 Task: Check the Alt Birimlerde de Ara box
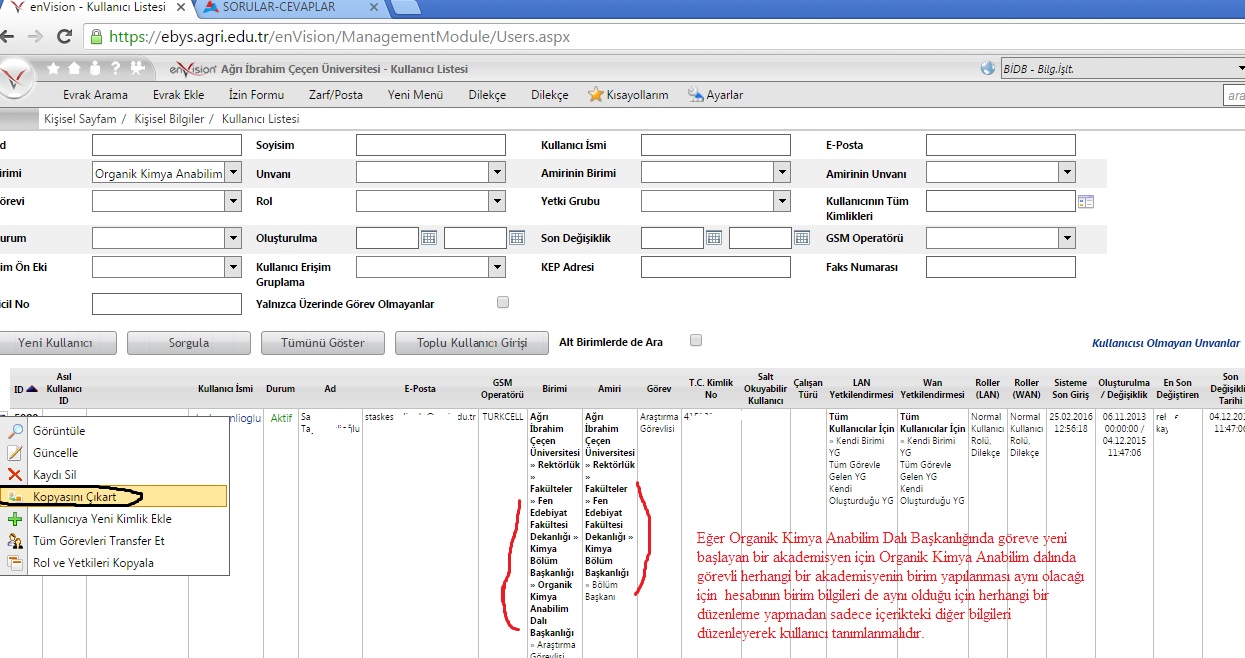point(696,340)
